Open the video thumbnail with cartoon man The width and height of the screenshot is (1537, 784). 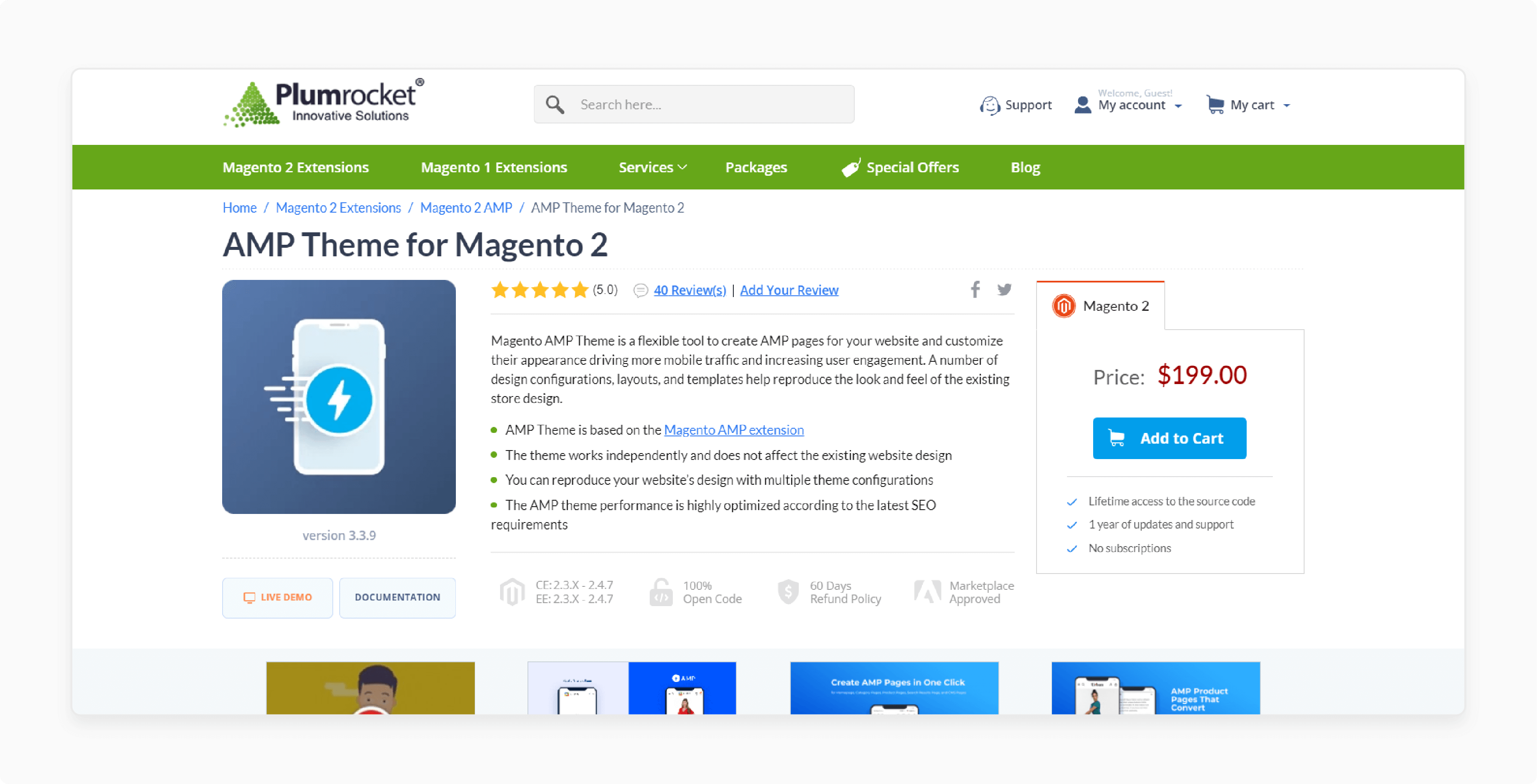(x=371, y=688)
